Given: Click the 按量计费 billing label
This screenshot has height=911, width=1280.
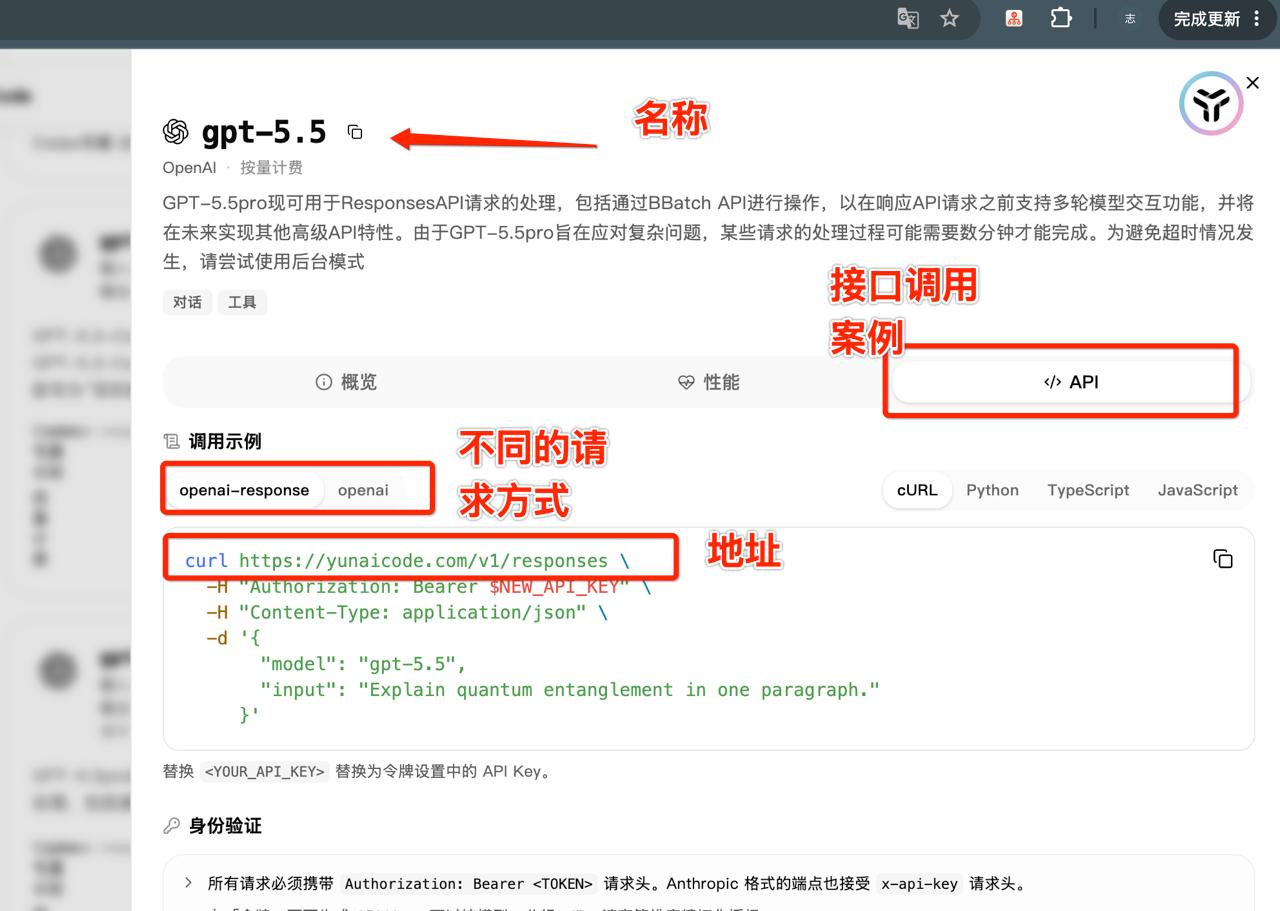Looking at the screenshot, I should (x=271, y=168).
